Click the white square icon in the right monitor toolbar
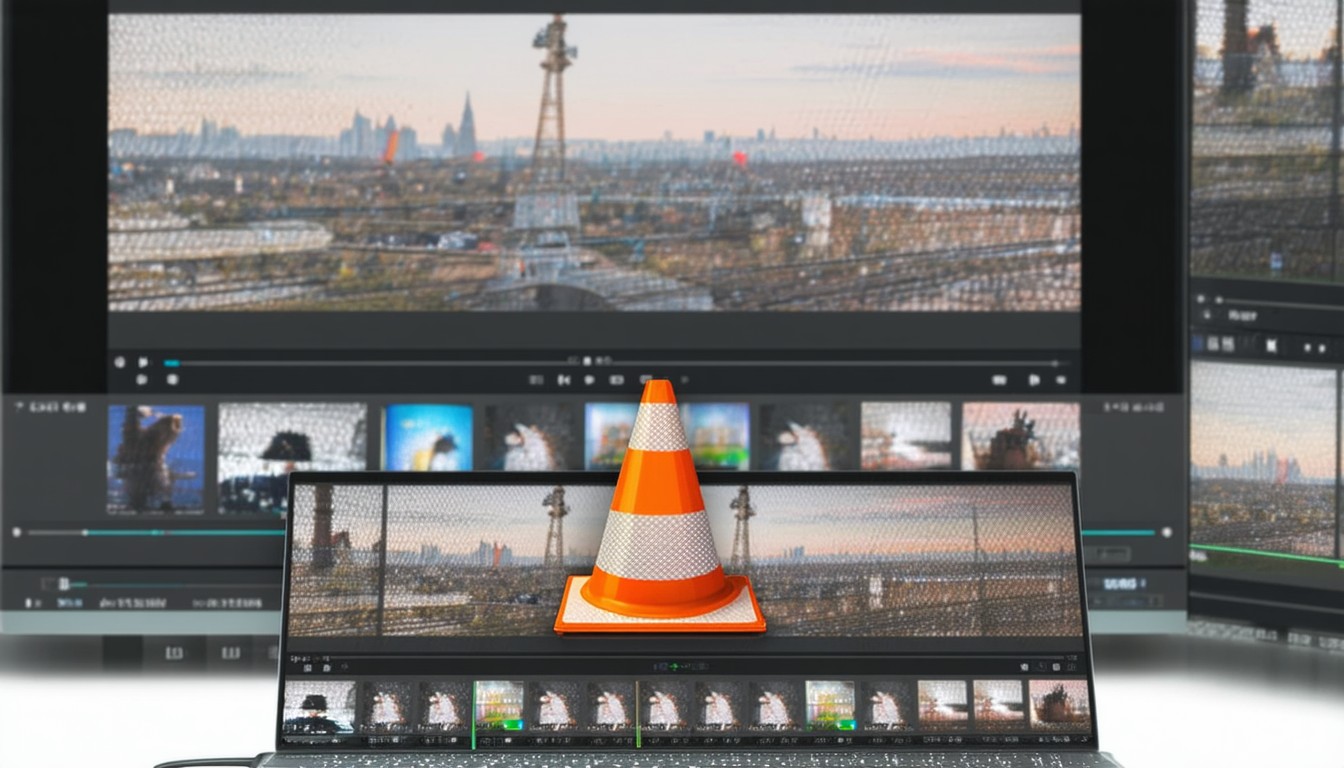Viewport: 1344px width, 768px height. pos(1271,346)
